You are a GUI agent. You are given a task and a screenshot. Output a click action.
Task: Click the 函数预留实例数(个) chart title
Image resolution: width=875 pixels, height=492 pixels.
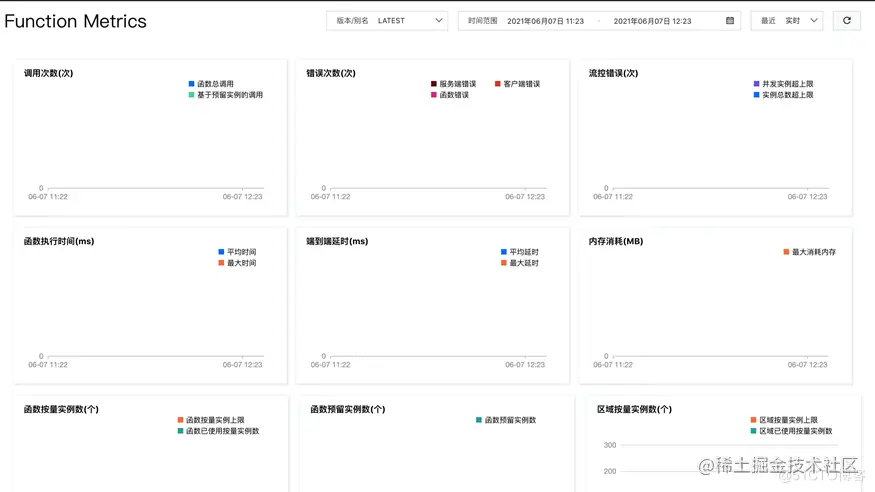click(x=348, y=409)
